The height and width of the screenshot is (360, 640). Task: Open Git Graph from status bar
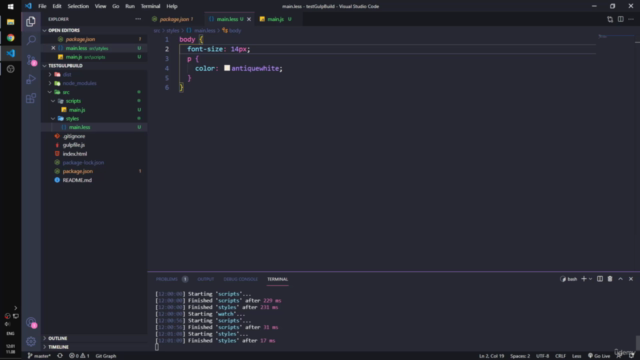click(x=106, y=356)
